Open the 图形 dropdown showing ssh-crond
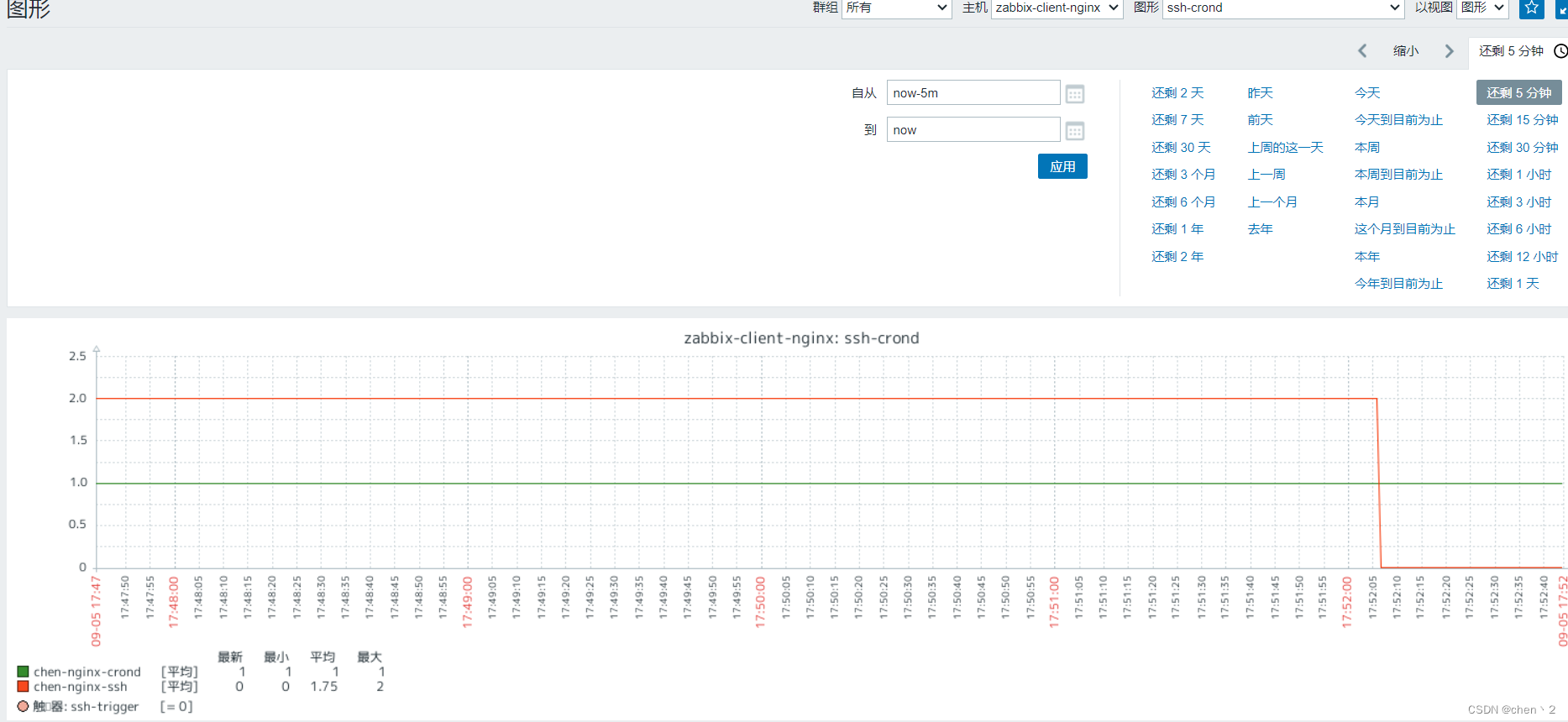Viewport: 1568px width, 722px height. 1283,8
